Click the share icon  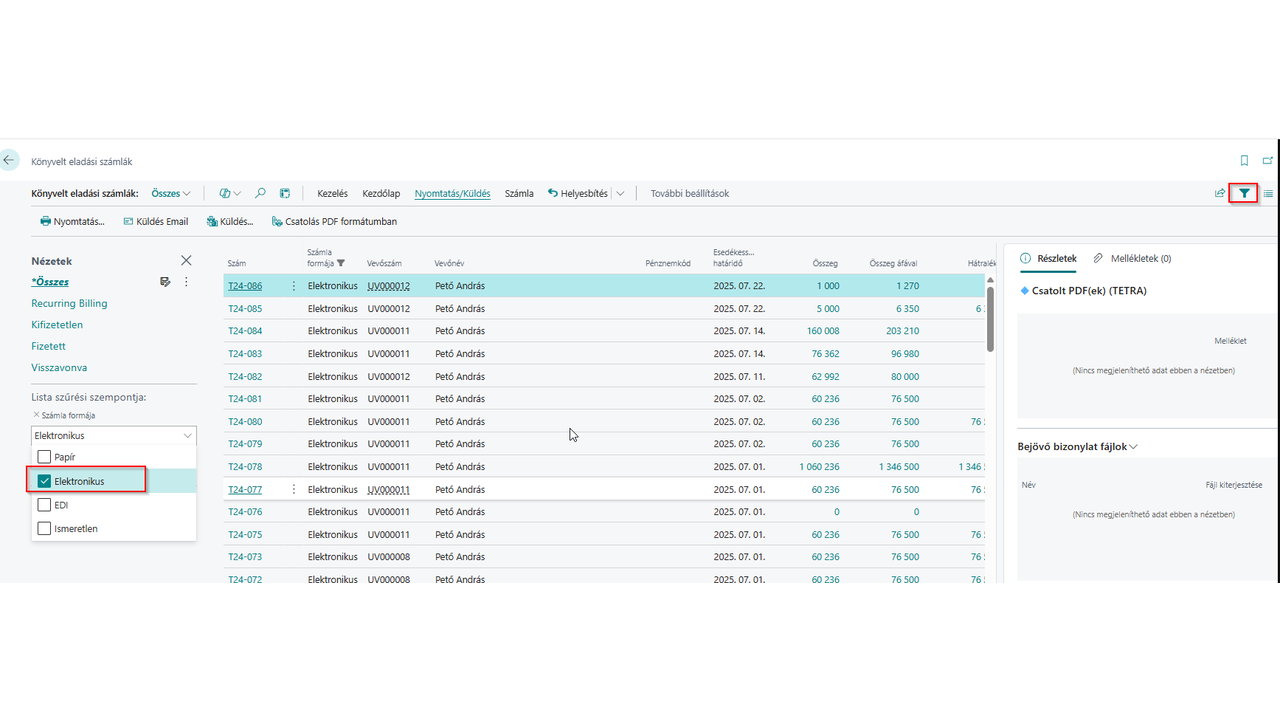tap(1220, 193)
